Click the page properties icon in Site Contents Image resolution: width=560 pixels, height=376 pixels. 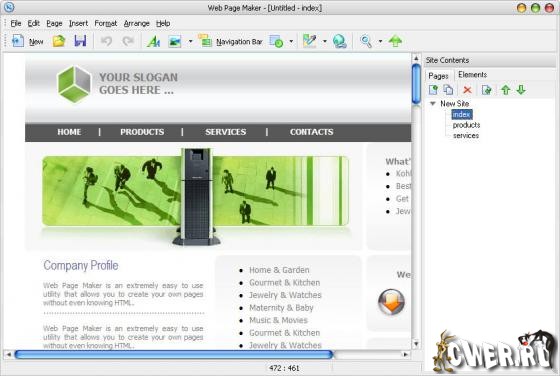point(487,90)
